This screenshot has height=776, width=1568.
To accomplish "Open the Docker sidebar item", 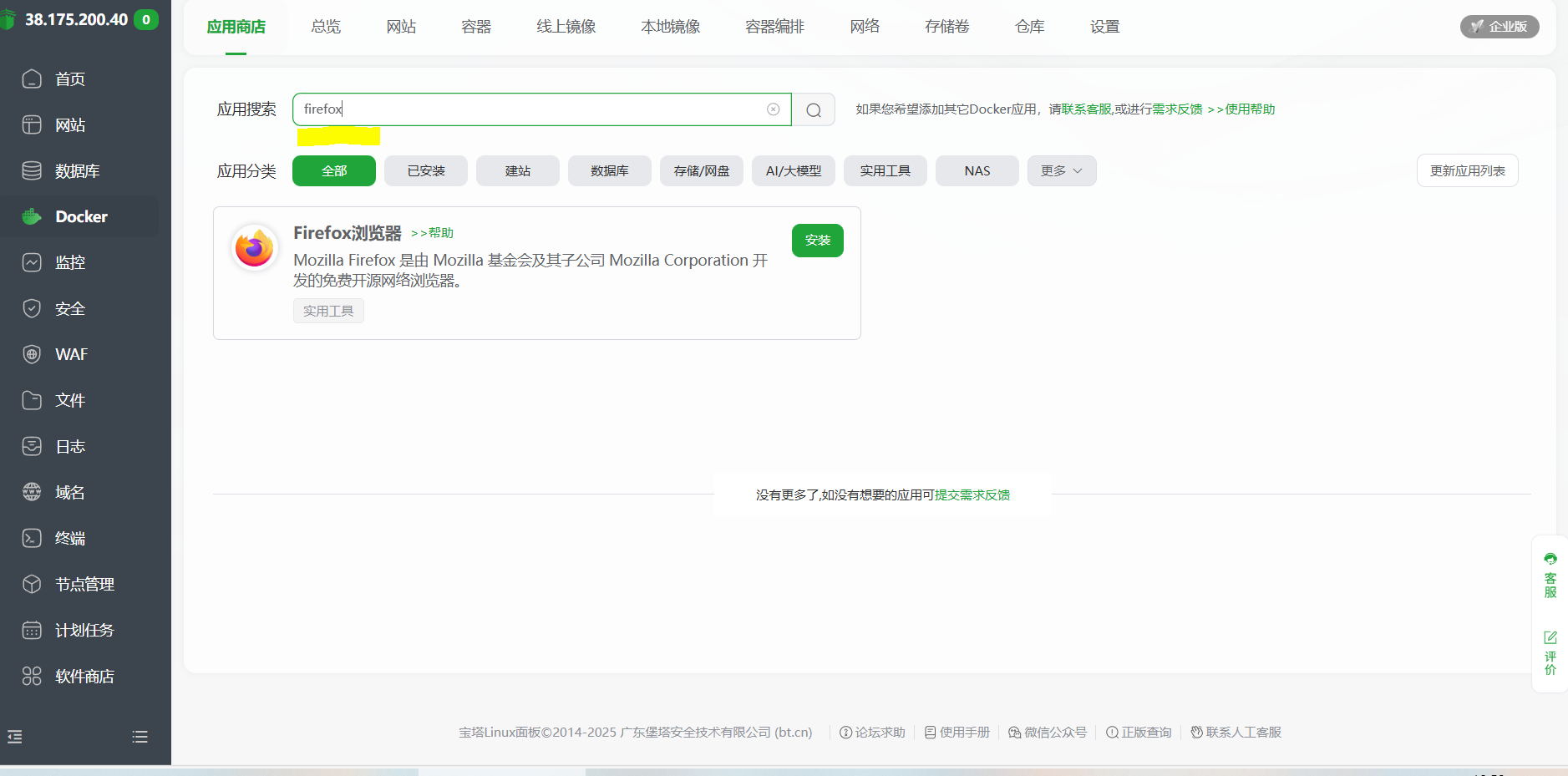I will click(81, 216).
